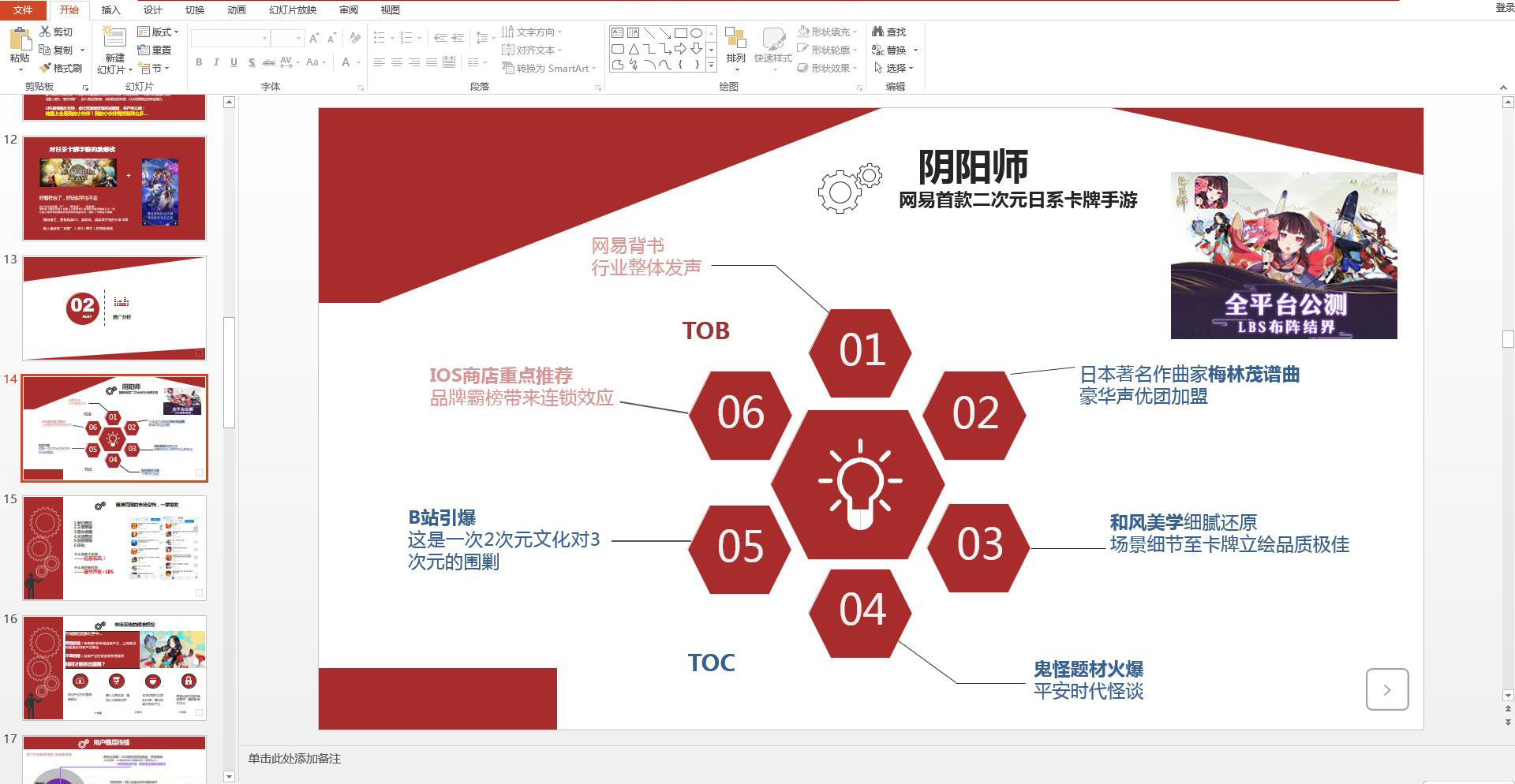Click 转换为 SmartArt conversion icon
This screenshot has height=784, width=1515.
[544, 68]
